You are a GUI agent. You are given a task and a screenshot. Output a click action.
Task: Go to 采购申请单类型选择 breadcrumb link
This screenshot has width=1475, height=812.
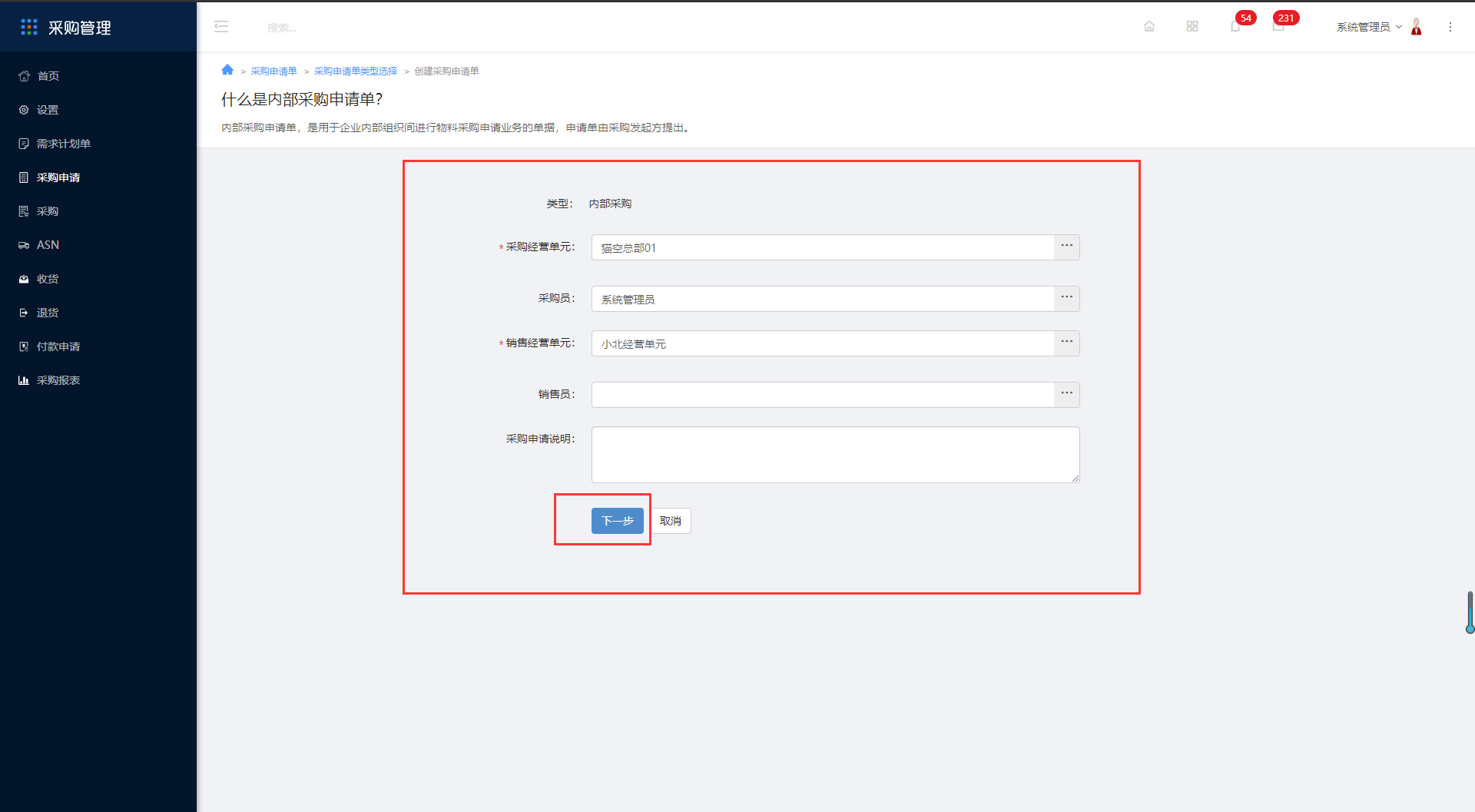click(x=356, y=71)
